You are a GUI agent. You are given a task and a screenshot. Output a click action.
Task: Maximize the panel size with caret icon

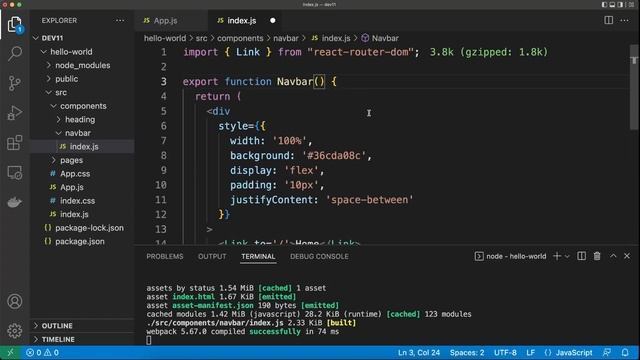(613, 256)
